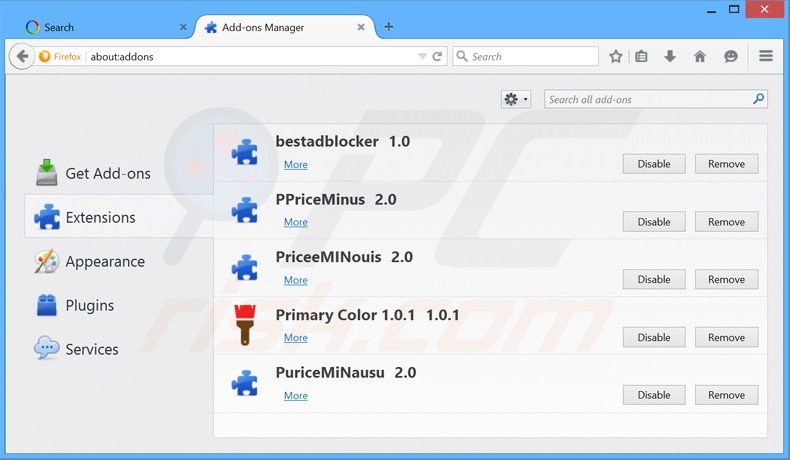Reload the page with the refresh icon

(x=437, y=56)
